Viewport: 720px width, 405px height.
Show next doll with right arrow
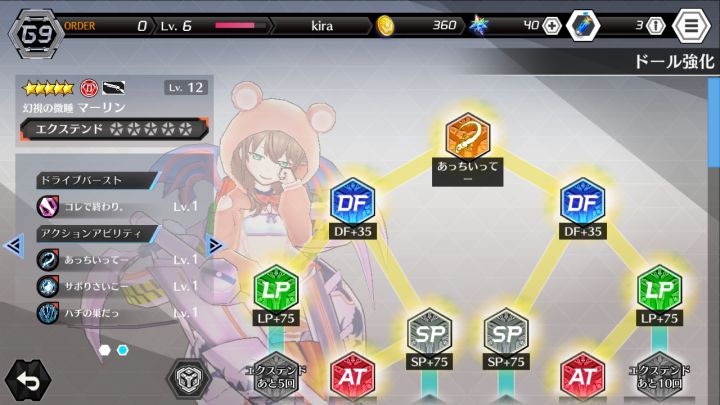click(214, 245)
